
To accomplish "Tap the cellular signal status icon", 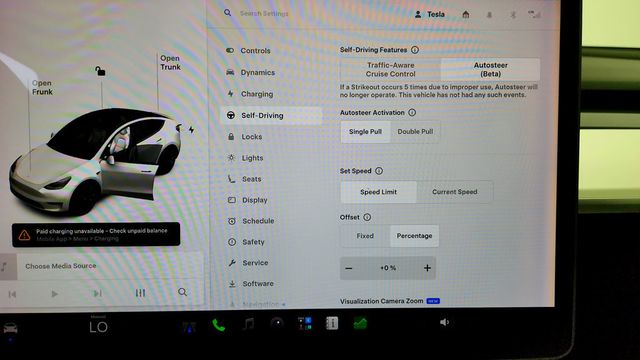I will tap(534, 15).
